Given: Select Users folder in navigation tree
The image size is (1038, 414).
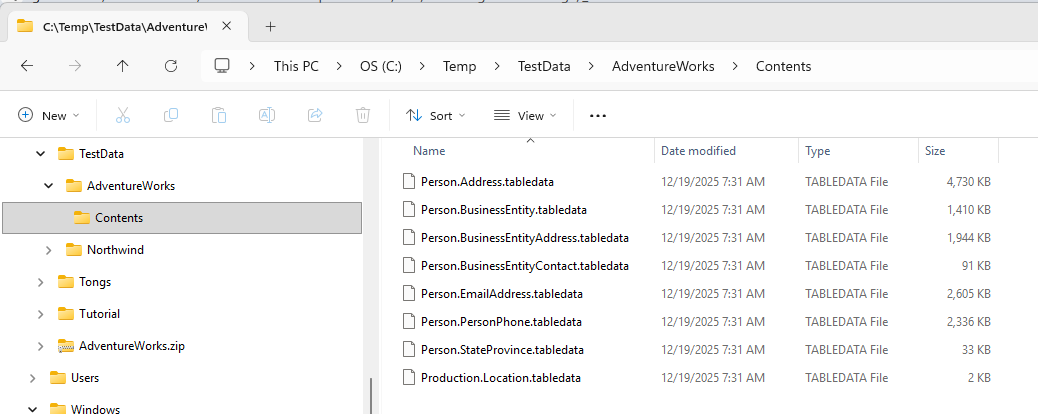Looking at the screenshot, I should 85,378.
